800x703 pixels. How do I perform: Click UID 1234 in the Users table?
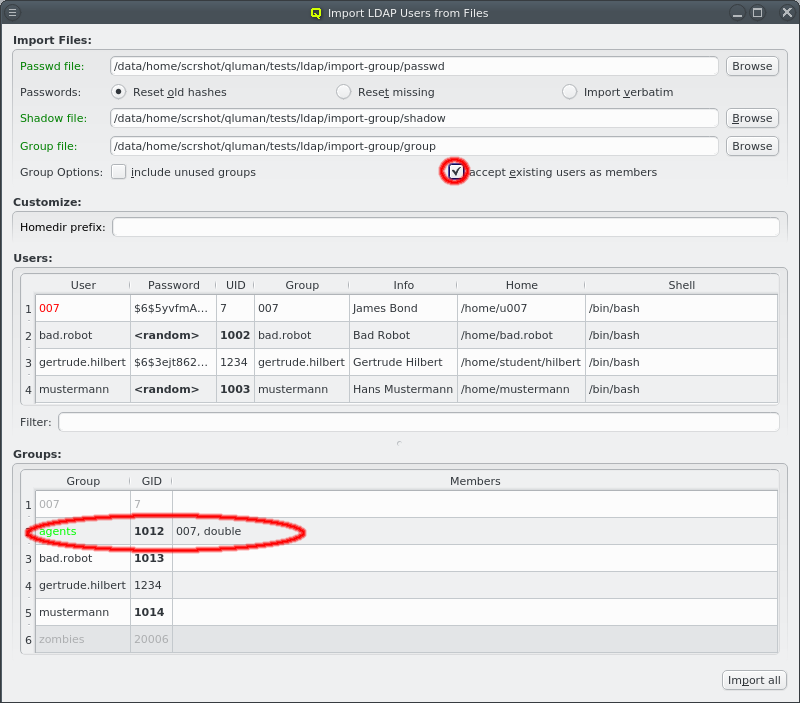click(235, 362)
